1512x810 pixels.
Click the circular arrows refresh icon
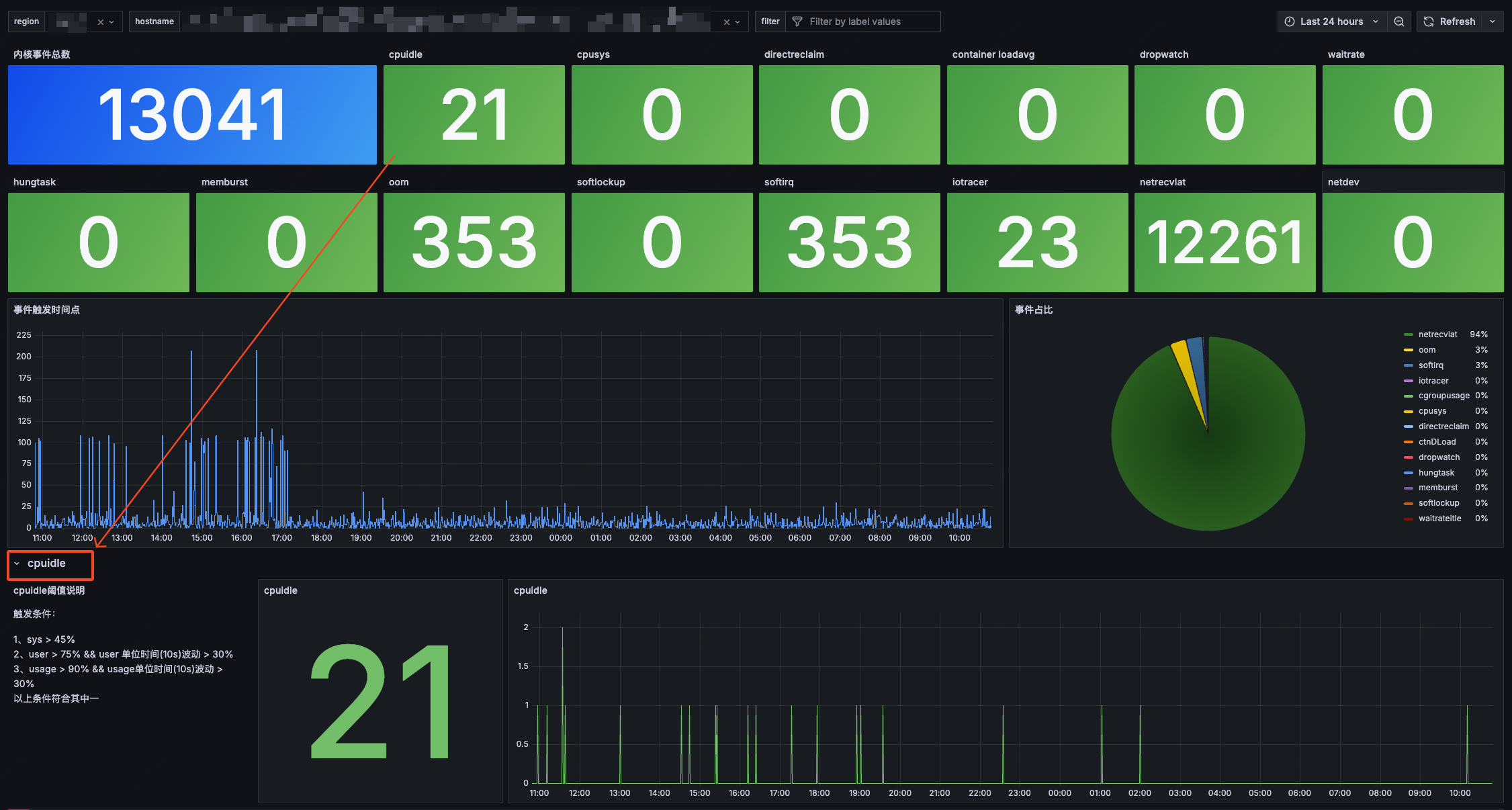1428,21
